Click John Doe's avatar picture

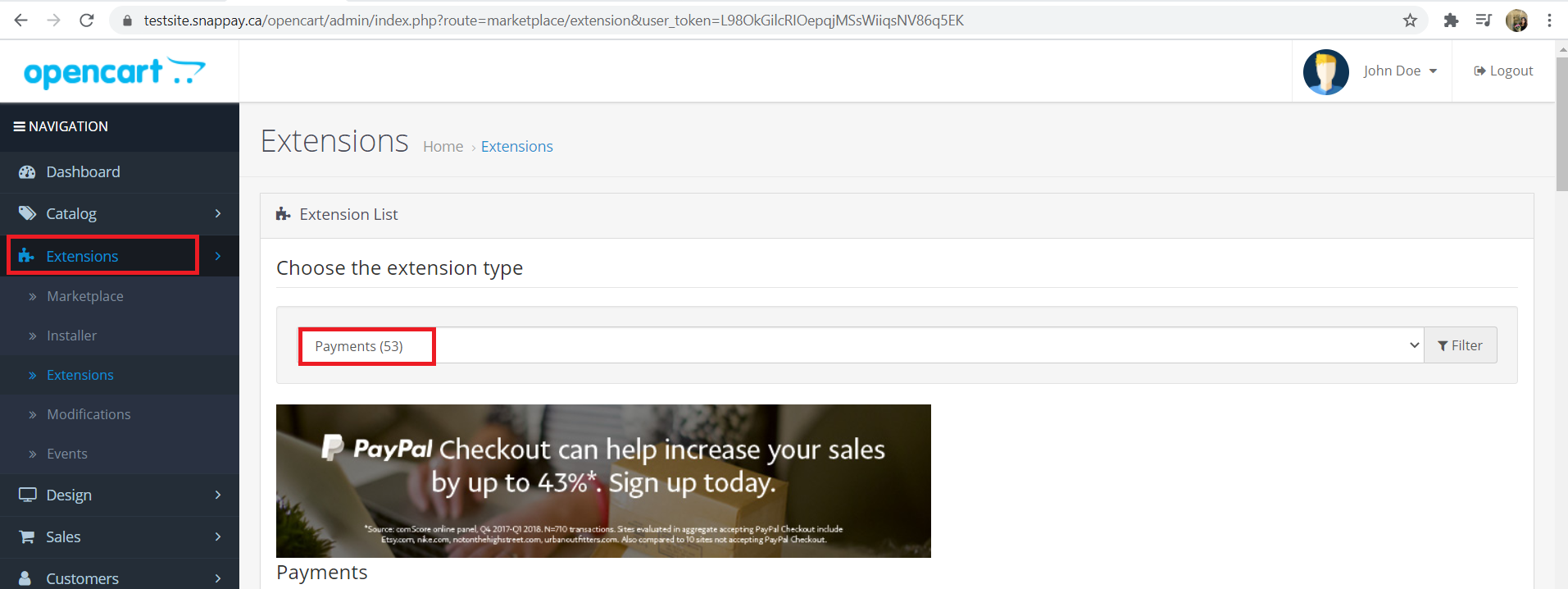(x=1325, y=71)
